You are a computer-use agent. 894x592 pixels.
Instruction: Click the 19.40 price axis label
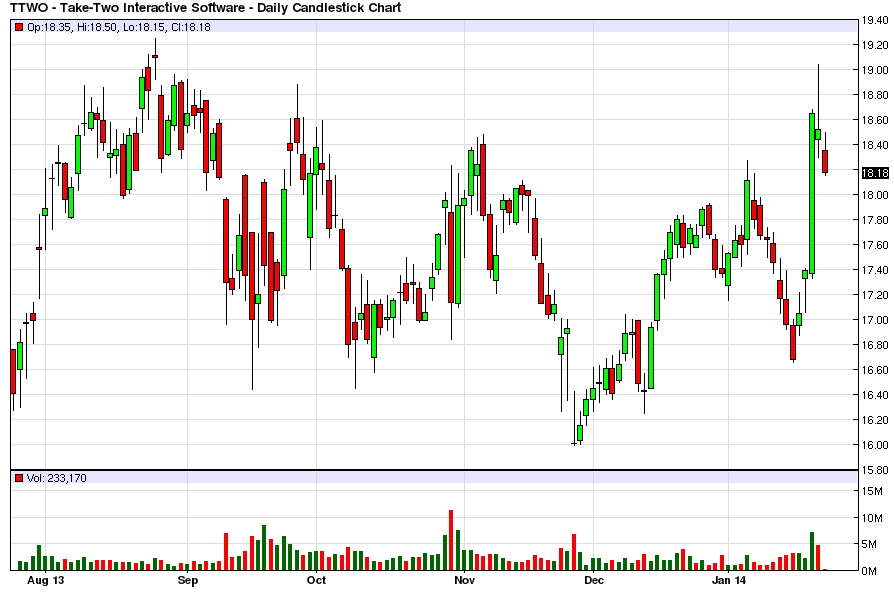click(875, 21)
